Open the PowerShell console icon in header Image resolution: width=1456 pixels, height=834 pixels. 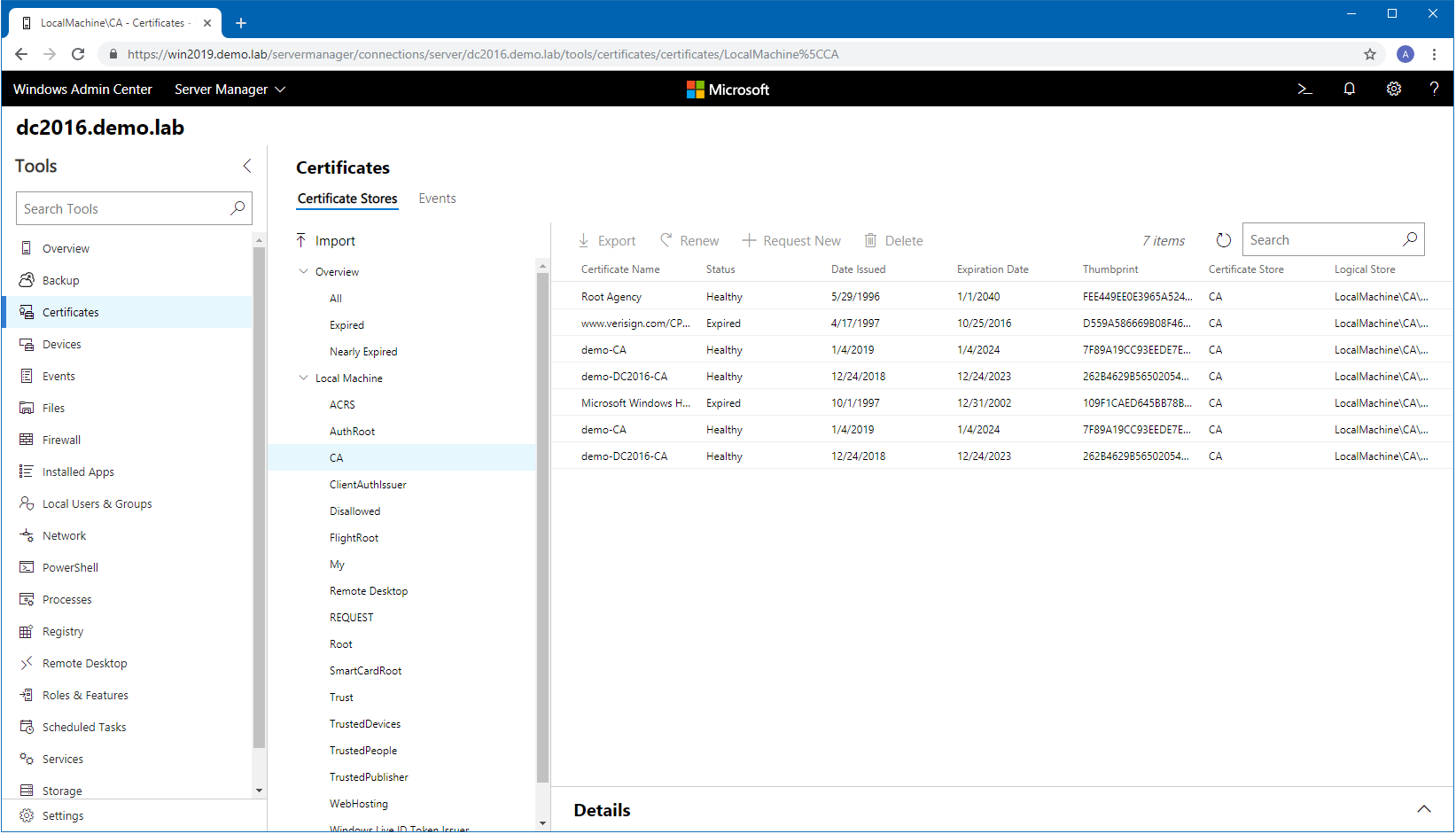pos(1304,90)
